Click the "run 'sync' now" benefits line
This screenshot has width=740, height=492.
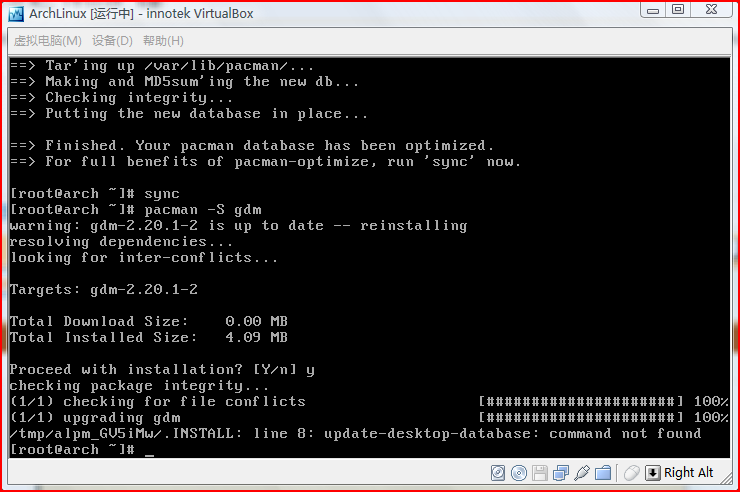(x=265, y=161)
